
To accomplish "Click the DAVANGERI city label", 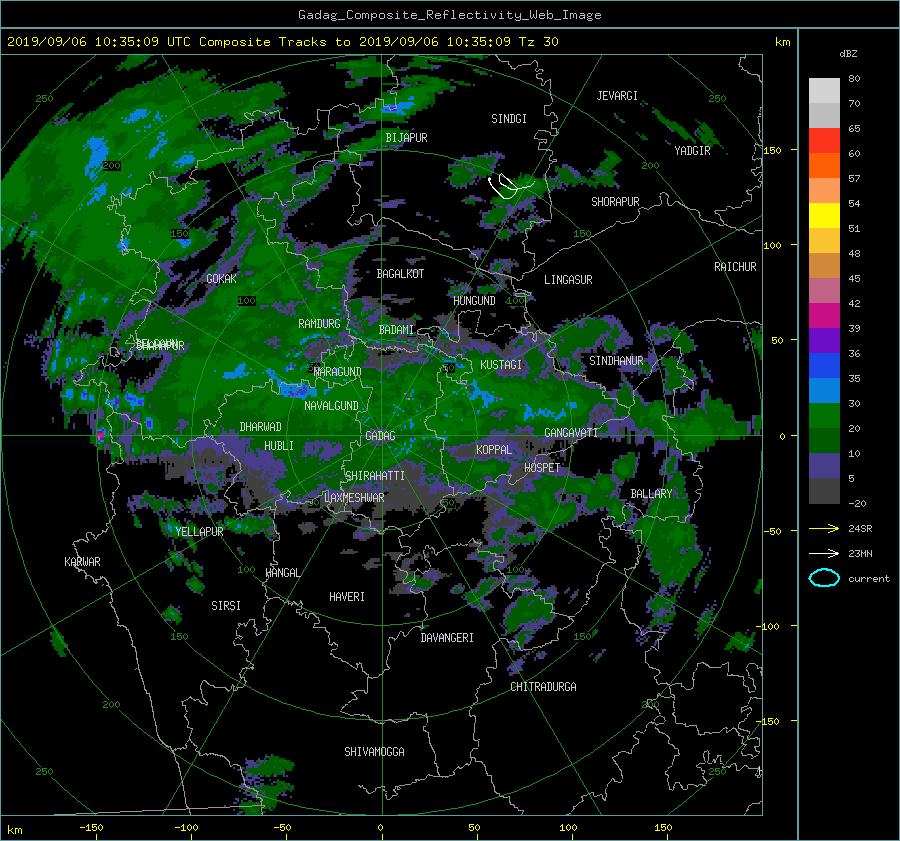I will tap(447, 638).
